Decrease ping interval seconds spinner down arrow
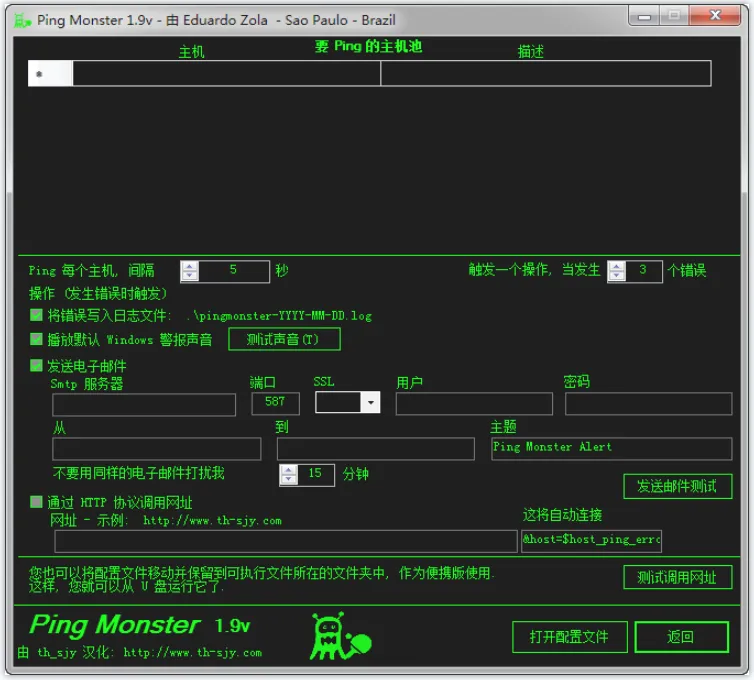This screenshot has width=754, height=680. click(x=189, y=277)
